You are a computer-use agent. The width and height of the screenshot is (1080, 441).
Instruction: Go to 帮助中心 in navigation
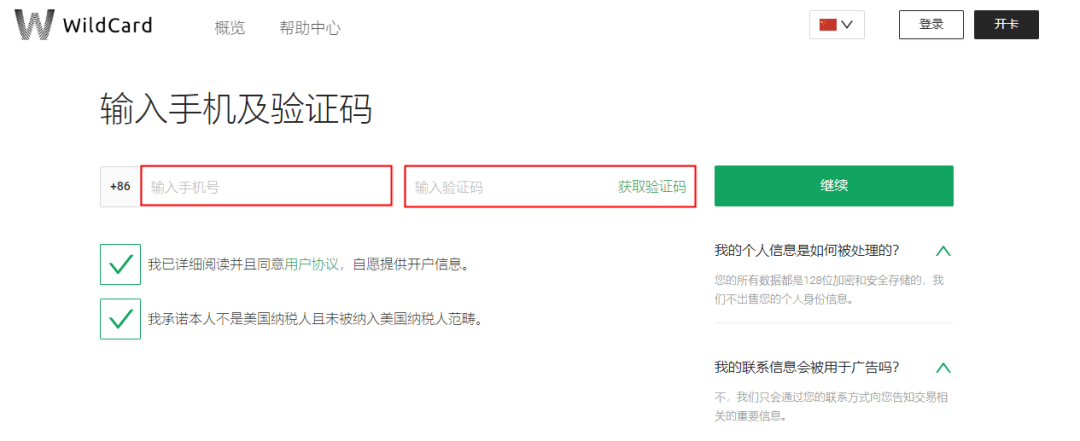tap(310, 28)
